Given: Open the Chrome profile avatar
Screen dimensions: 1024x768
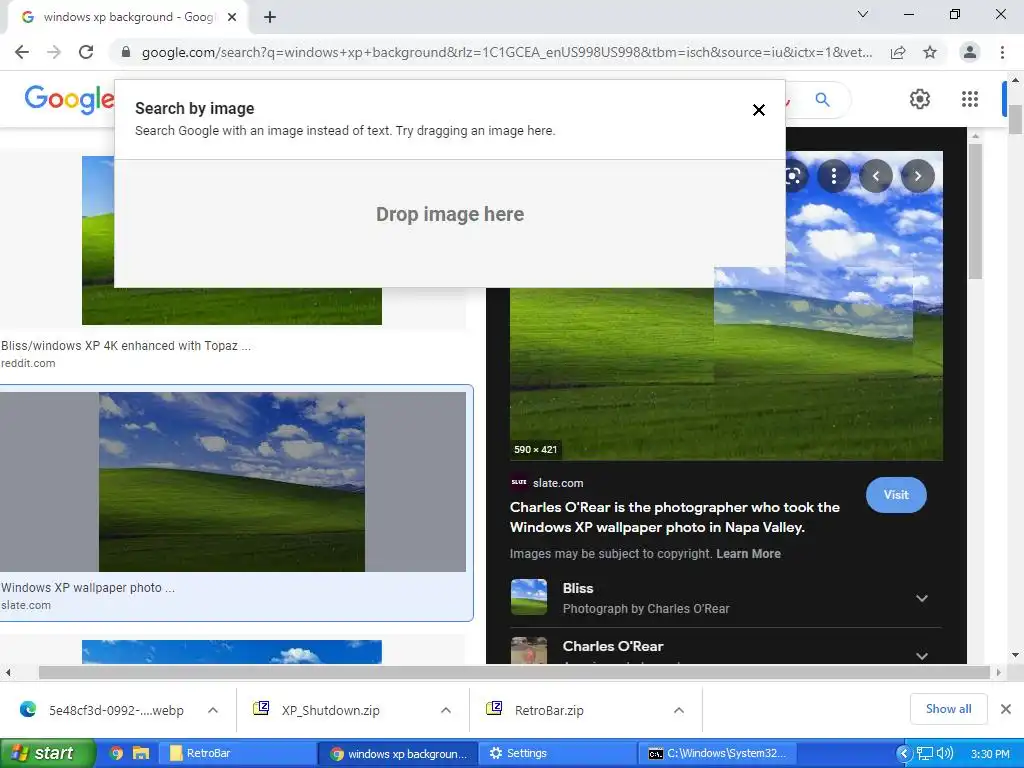Looking at the screenshot, I should 970,52.
